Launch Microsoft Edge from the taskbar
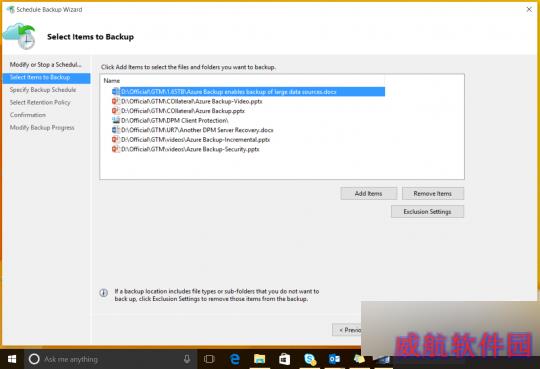 pos(235,359)
